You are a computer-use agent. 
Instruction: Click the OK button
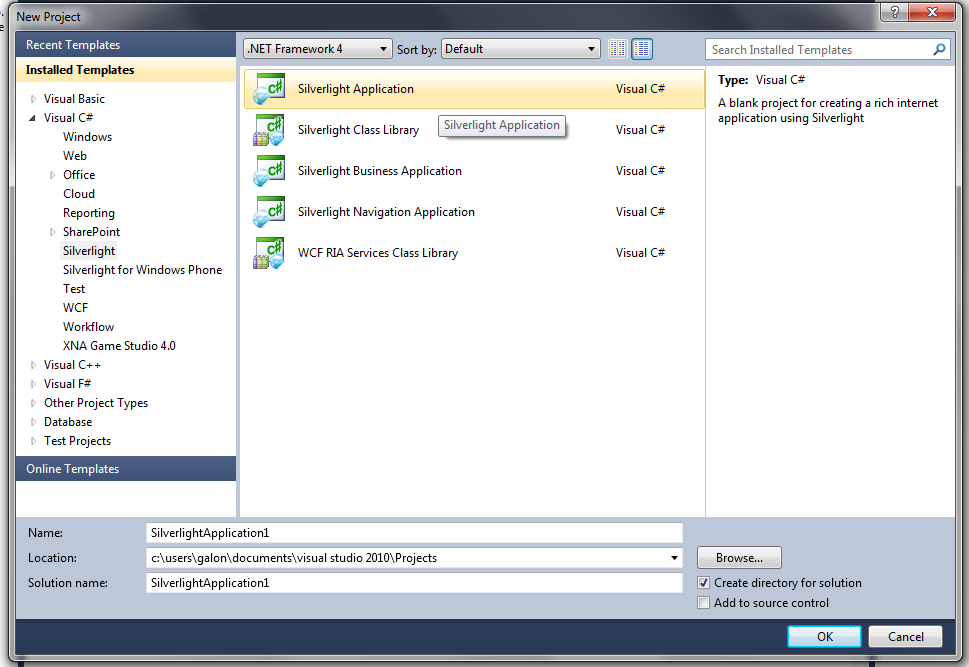824,637
